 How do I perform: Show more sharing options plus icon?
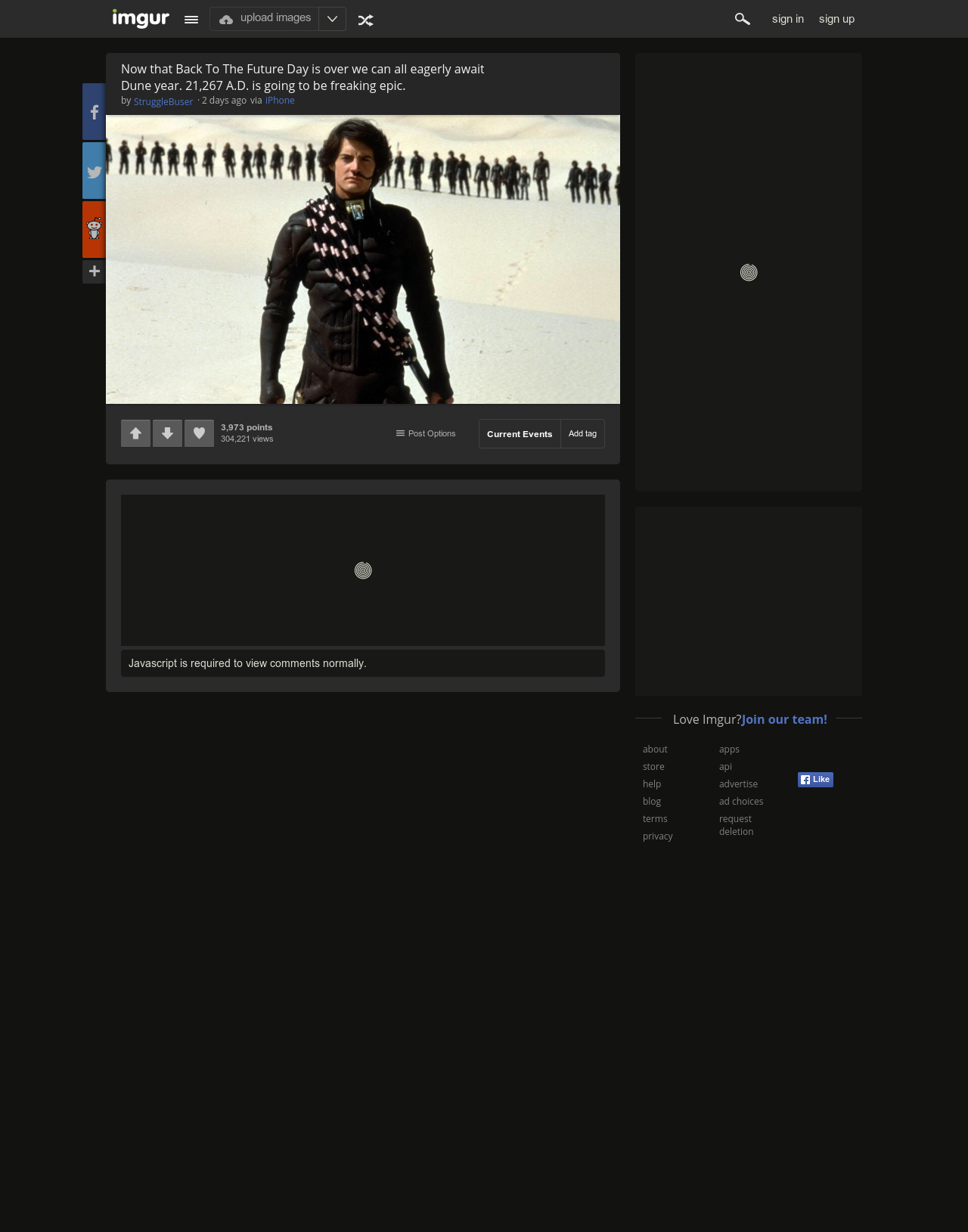[x=94, y=272]
